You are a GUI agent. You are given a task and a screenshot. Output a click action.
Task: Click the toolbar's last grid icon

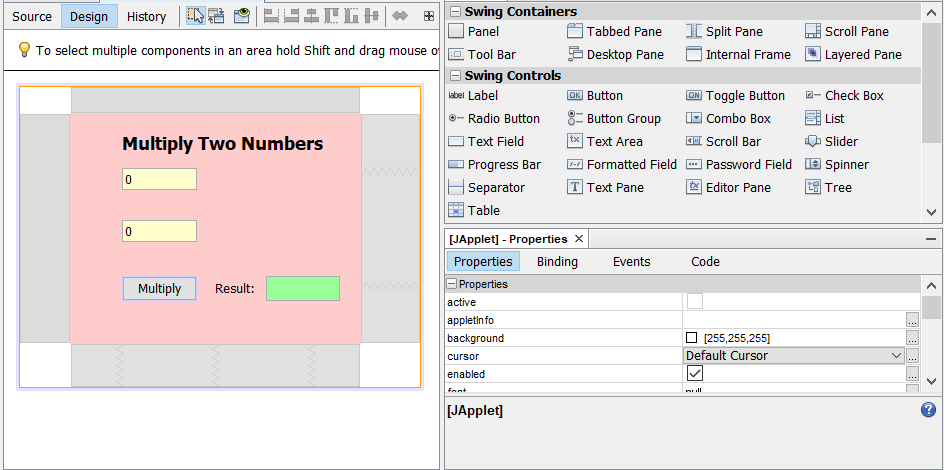point(429,16)
